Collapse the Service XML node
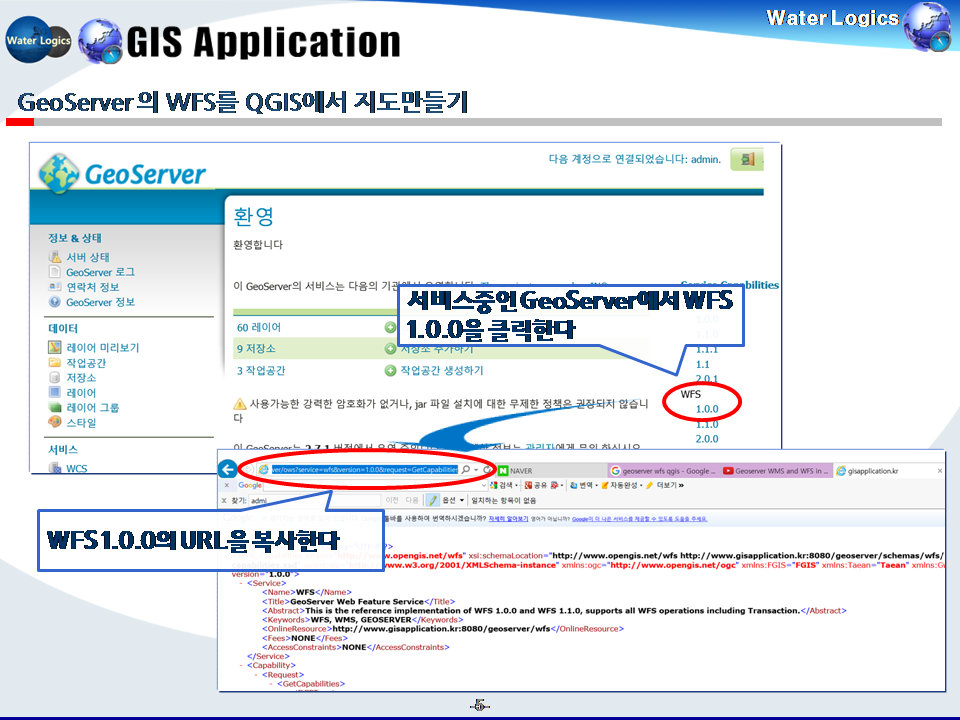The width and height of the screenshot is (960, 720). pos(241,583)
